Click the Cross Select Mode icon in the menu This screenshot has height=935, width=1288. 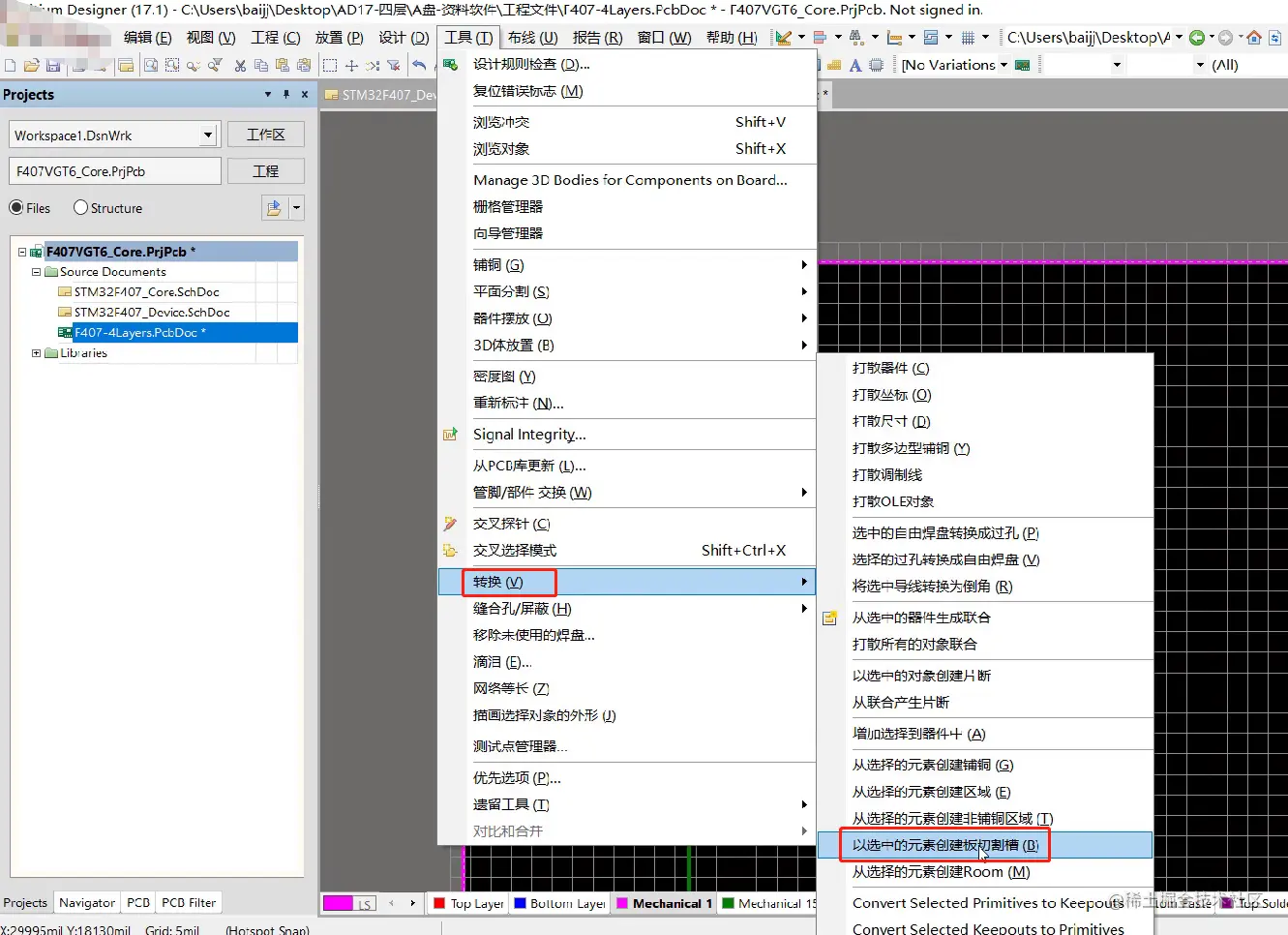click(450, 551)
